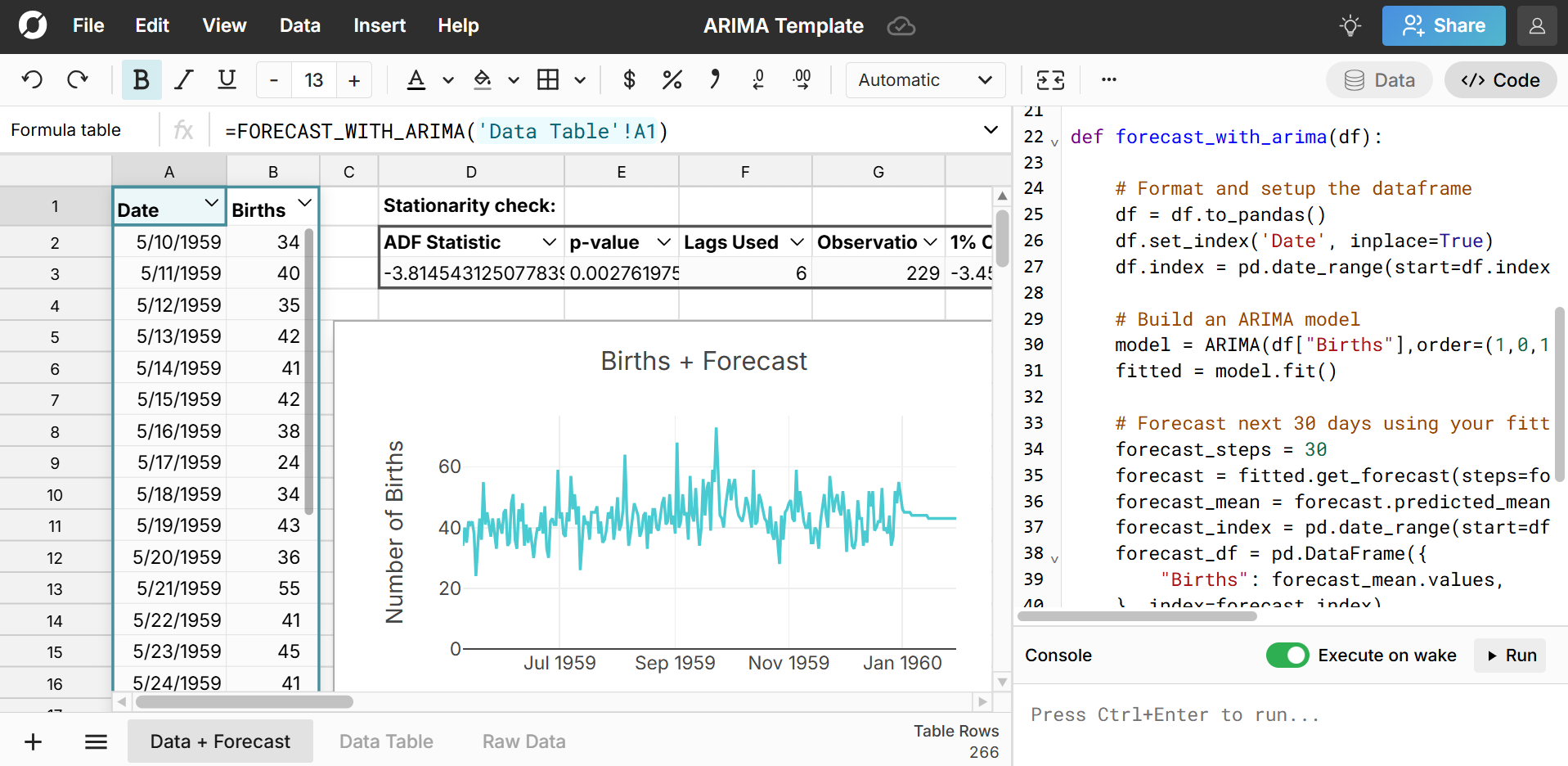Click the borders grid icon
Viewport: 1568px width, 766px height.
click(x=548, y=80)
